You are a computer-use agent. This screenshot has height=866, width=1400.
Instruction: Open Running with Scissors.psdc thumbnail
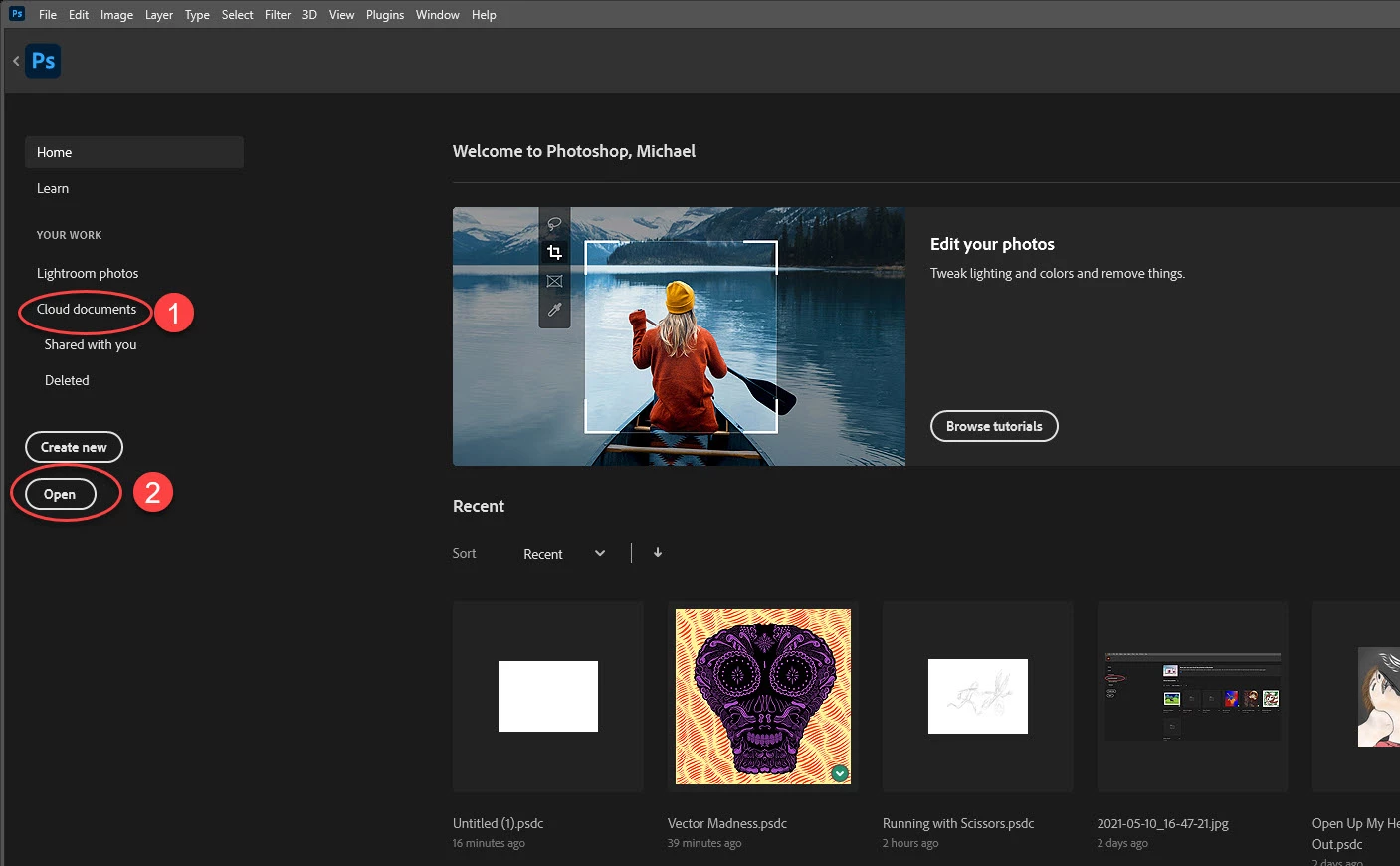[978, 697]
